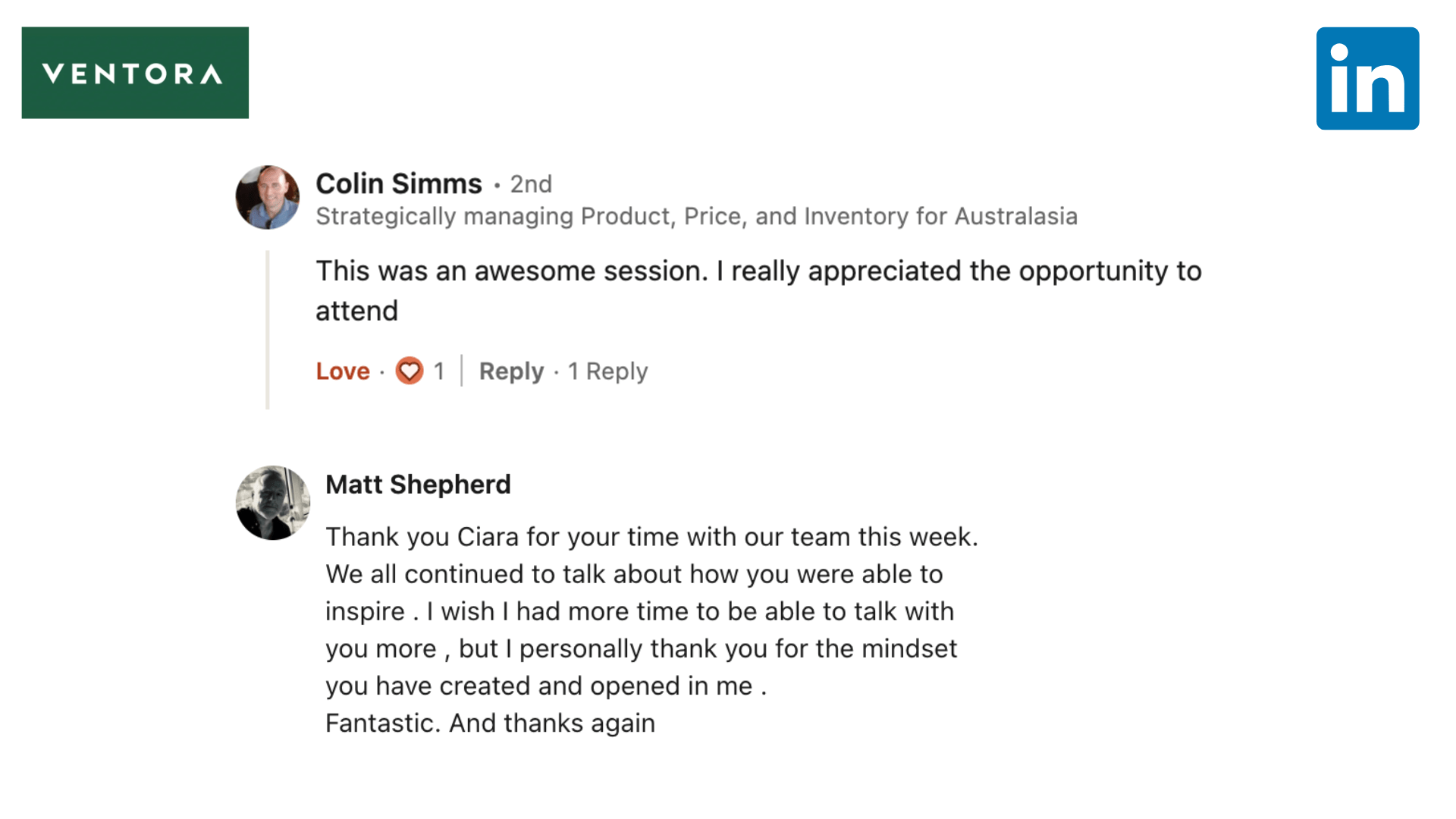1456x819 pixels.
Task: Open Matt Shepherd's profile photo
Action: click(272, 503)
